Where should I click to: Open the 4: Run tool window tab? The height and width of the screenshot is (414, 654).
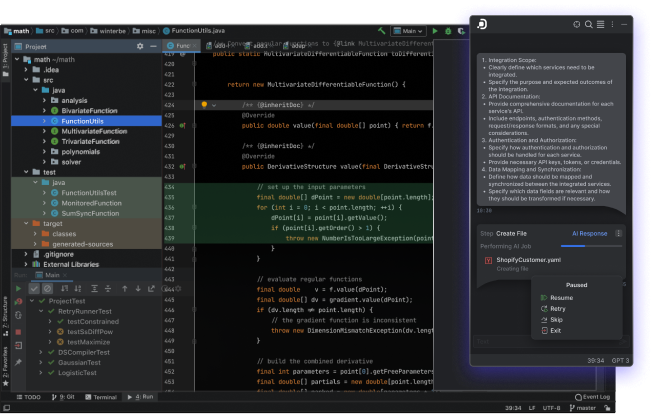point(141,397)
